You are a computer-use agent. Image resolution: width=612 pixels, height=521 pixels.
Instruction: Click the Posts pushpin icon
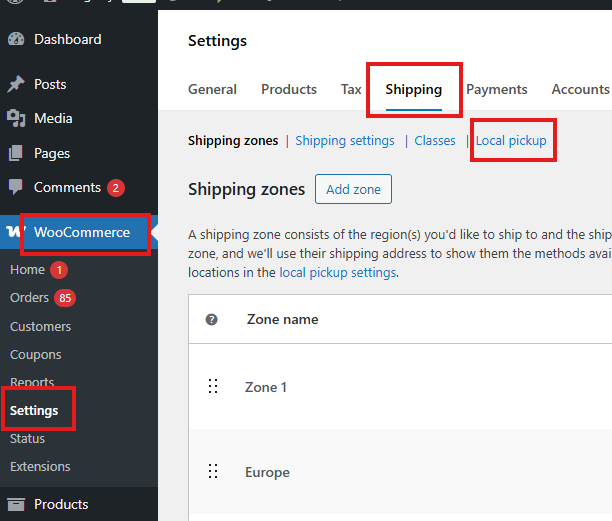[x=16, y=85]
